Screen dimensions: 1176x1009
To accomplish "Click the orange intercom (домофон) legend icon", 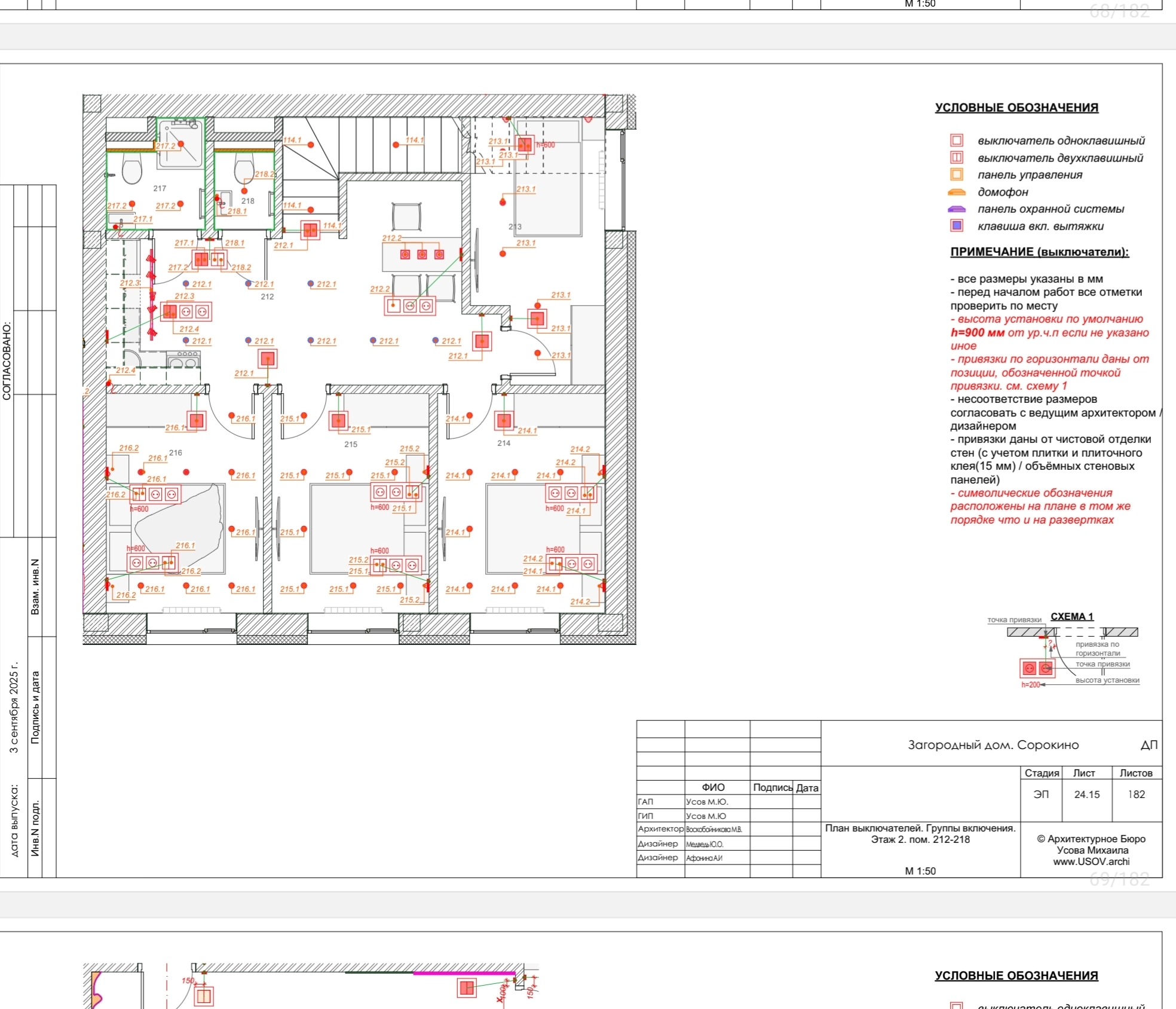I will 957,192.
